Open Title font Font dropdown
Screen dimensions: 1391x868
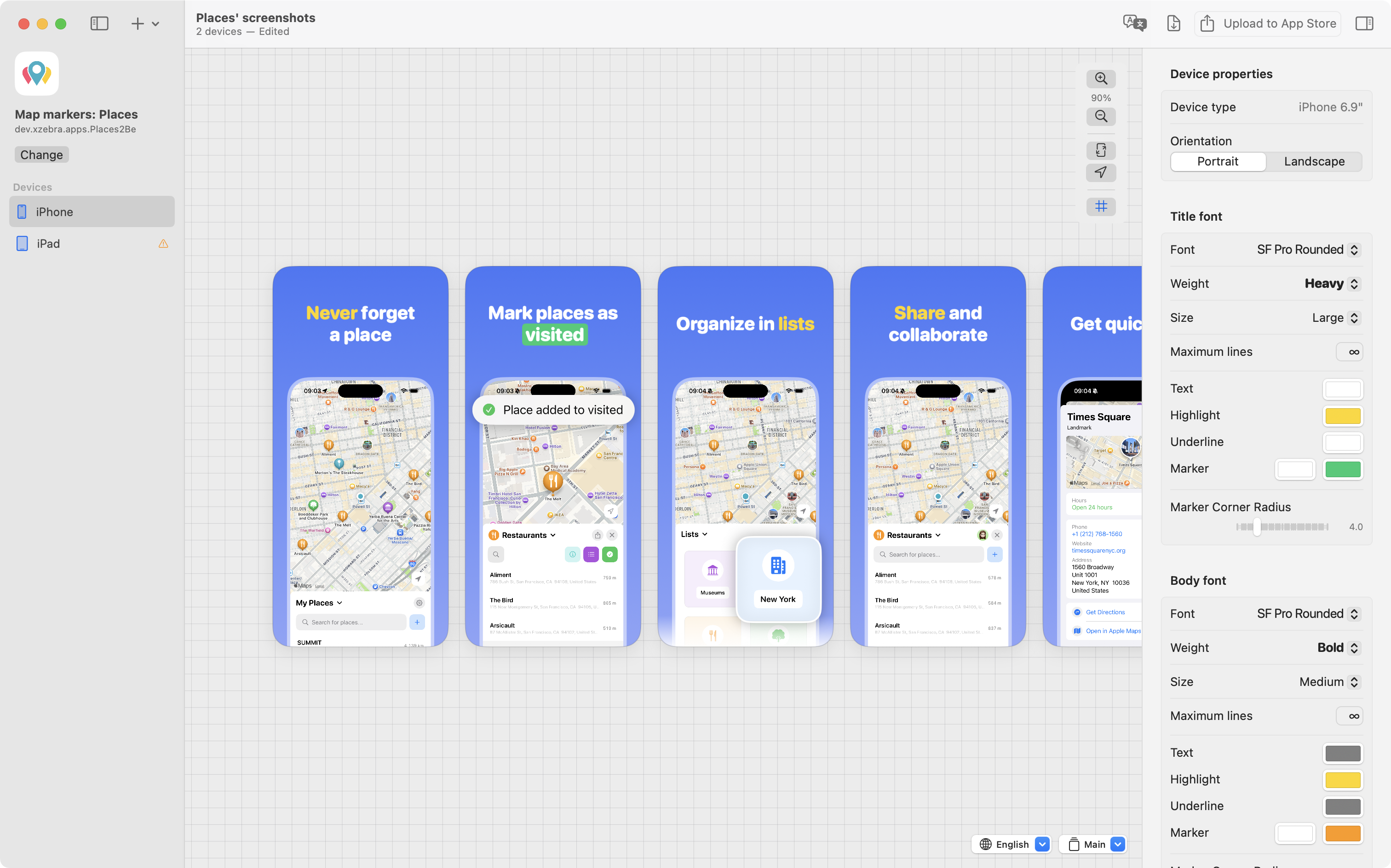pyautogui.click(x=1308, y=250)
